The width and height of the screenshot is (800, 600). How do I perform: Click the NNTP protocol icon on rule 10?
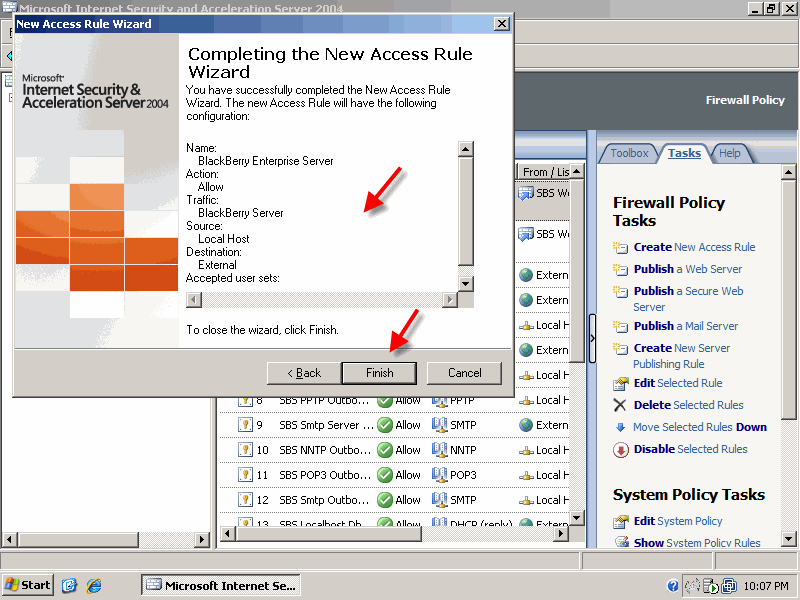point(439,449)
